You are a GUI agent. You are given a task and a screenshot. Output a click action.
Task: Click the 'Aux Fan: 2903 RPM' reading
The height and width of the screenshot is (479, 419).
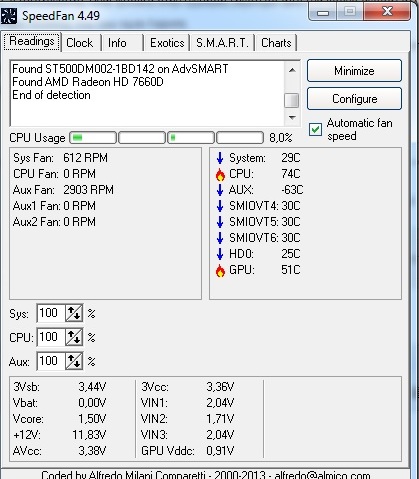click(63, 190)
